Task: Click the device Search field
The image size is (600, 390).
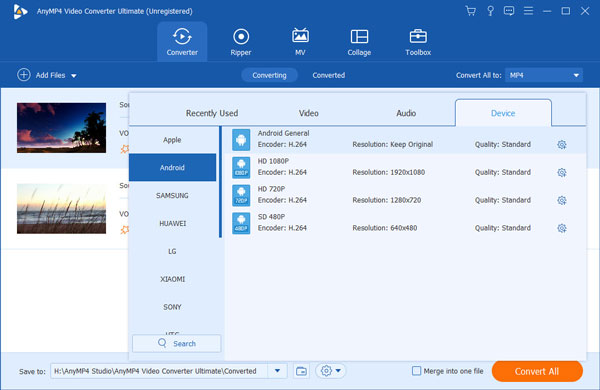Action: click(x=176, y=343)
